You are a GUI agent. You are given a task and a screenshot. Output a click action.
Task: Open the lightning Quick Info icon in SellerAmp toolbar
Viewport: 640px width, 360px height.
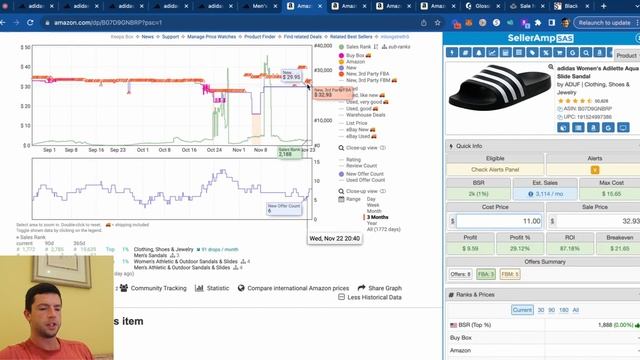pyautogui.click(x=451, y=53)
